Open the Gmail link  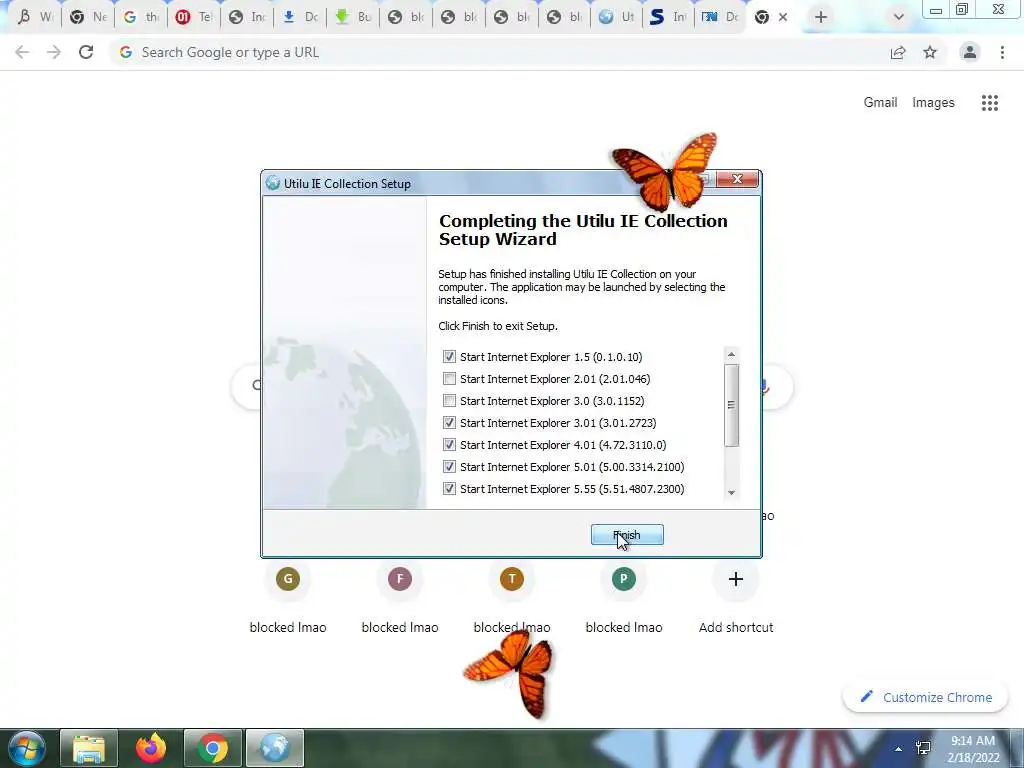(x=880, y=103)
